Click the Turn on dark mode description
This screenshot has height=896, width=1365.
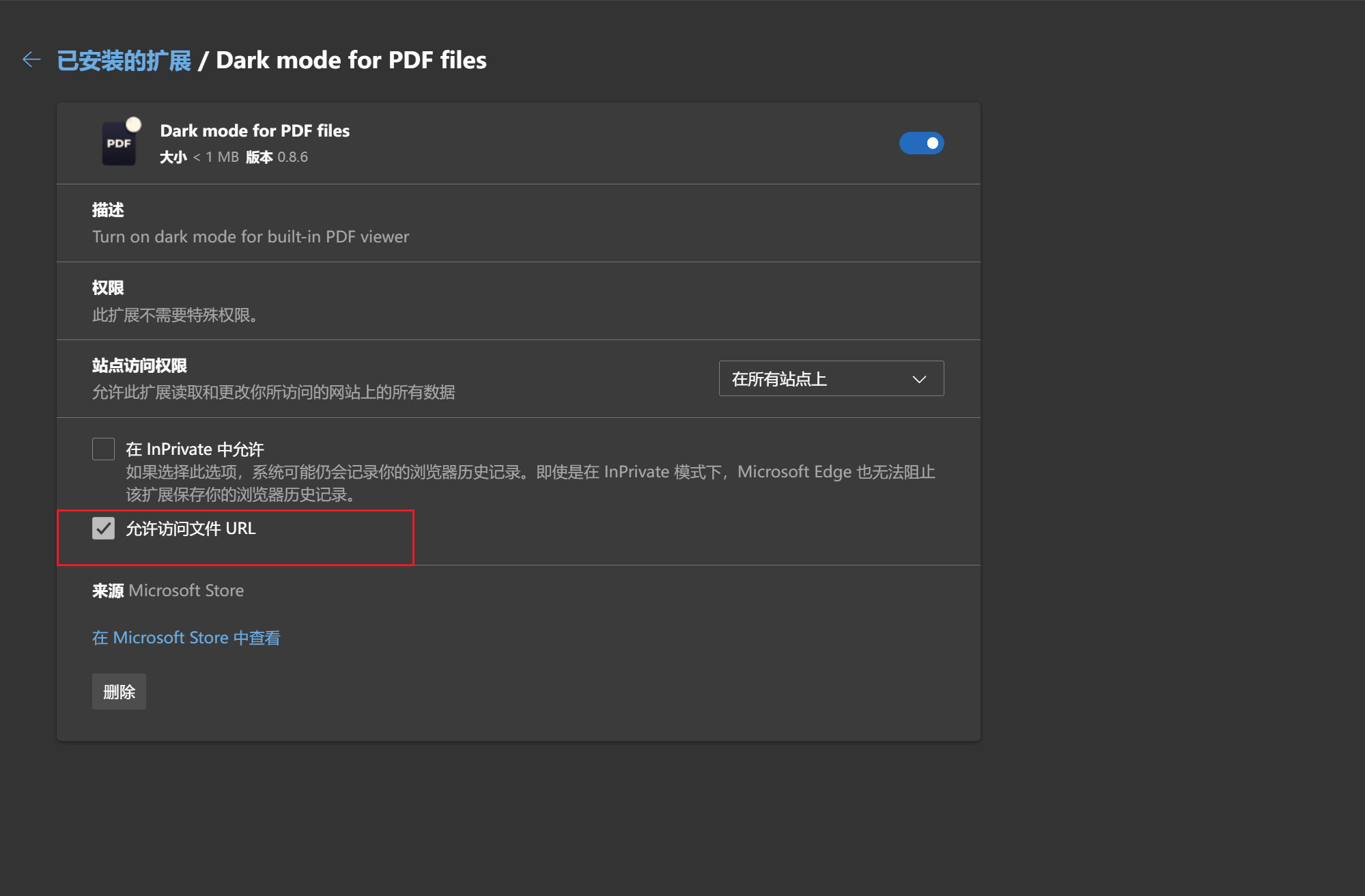click(250, 236)
